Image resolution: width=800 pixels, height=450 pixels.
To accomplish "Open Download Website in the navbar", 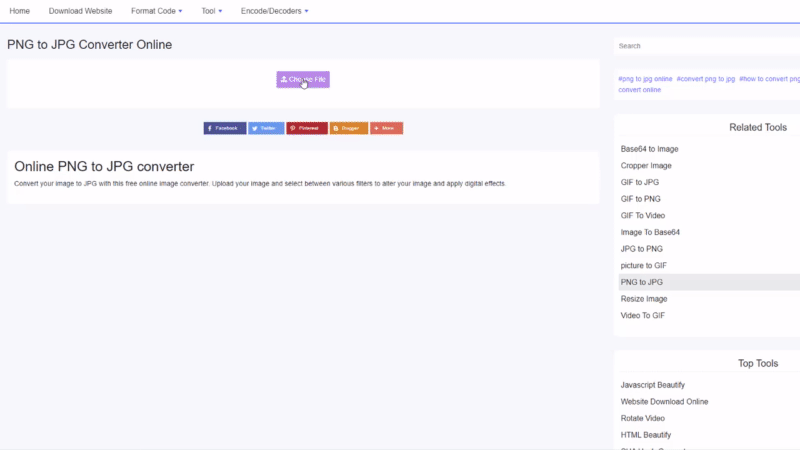I will pos(80,11).
